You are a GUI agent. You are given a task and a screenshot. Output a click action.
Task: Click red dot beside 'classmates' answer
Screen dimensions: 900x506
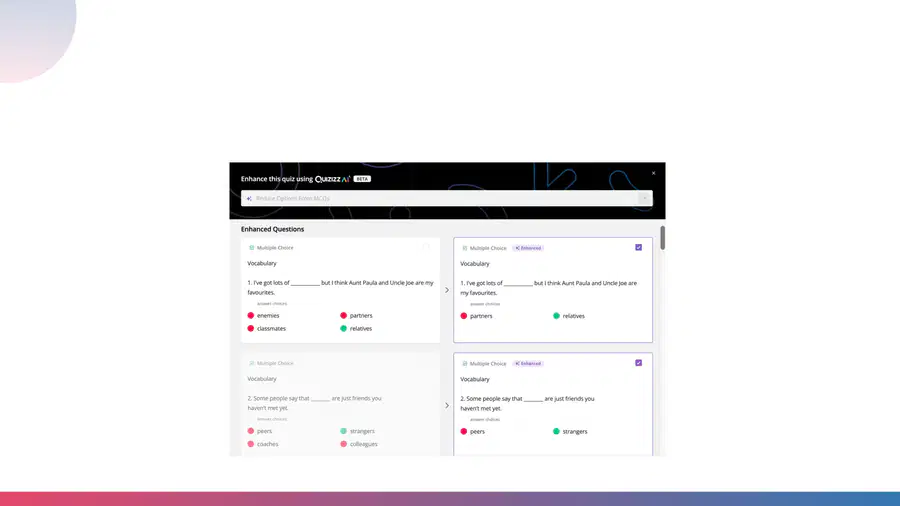[x=251, y=328]
